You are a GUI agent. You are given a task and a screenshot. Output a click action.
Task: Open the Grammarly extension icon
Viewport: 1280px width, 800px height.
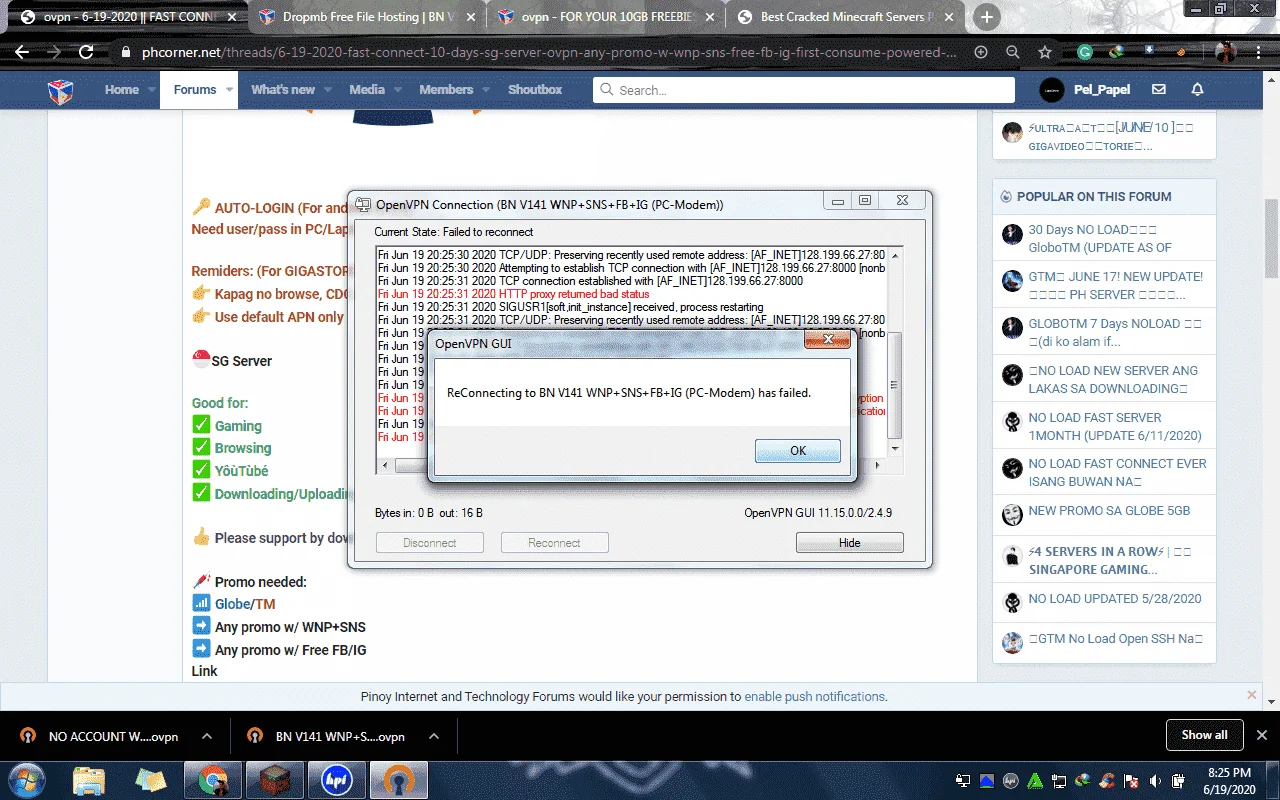[1085, 52]
